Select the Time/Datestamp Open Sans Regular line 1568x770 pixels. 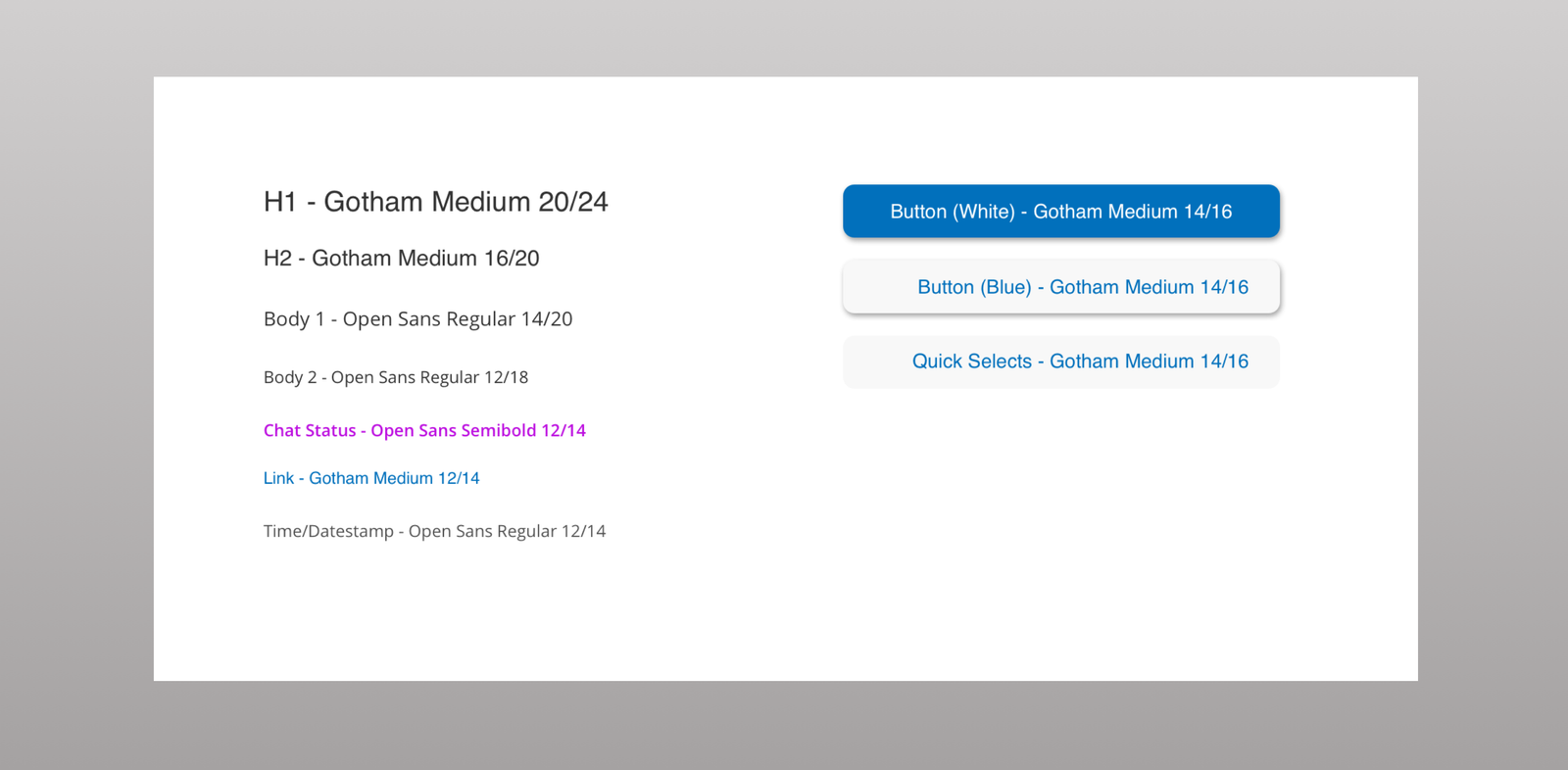(x=434, y=531)
